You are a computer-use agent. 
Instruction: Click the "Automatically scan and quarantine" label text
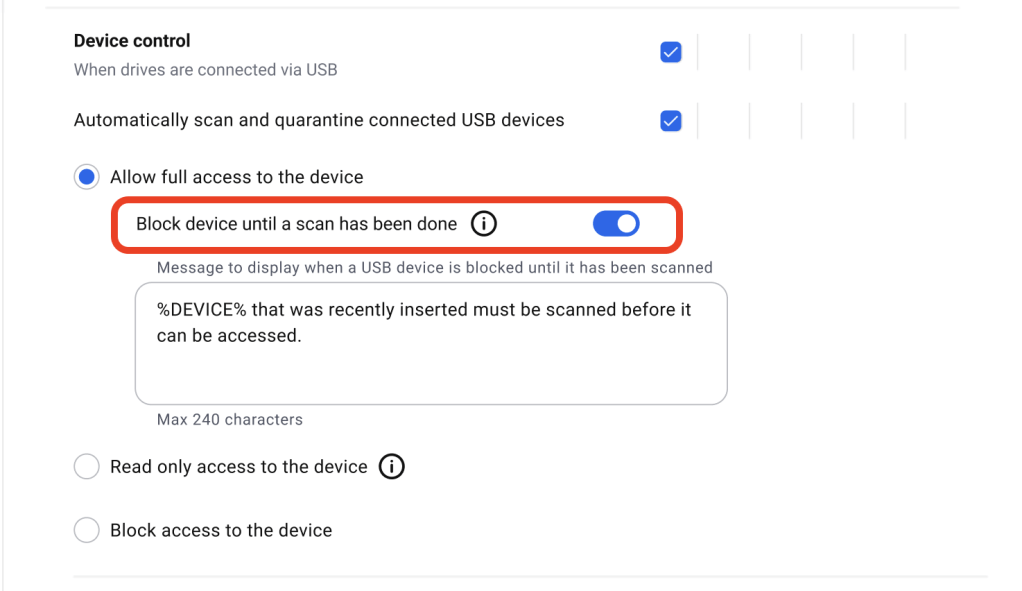pyautogui.click(x=319, y=120)
